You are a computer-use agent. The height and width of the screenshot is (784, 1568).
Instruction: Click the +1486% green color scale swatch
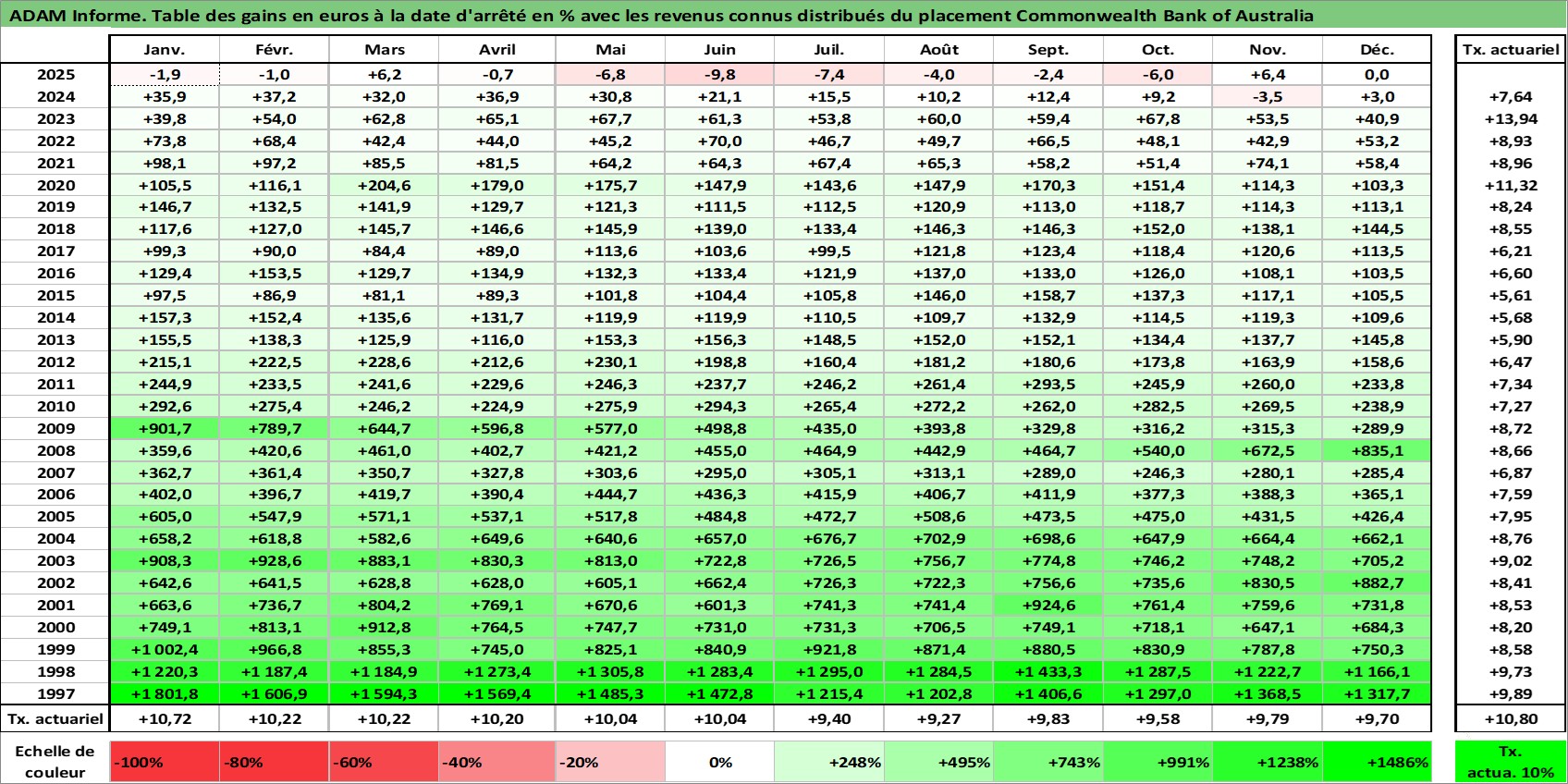(x=1377, y=762)
